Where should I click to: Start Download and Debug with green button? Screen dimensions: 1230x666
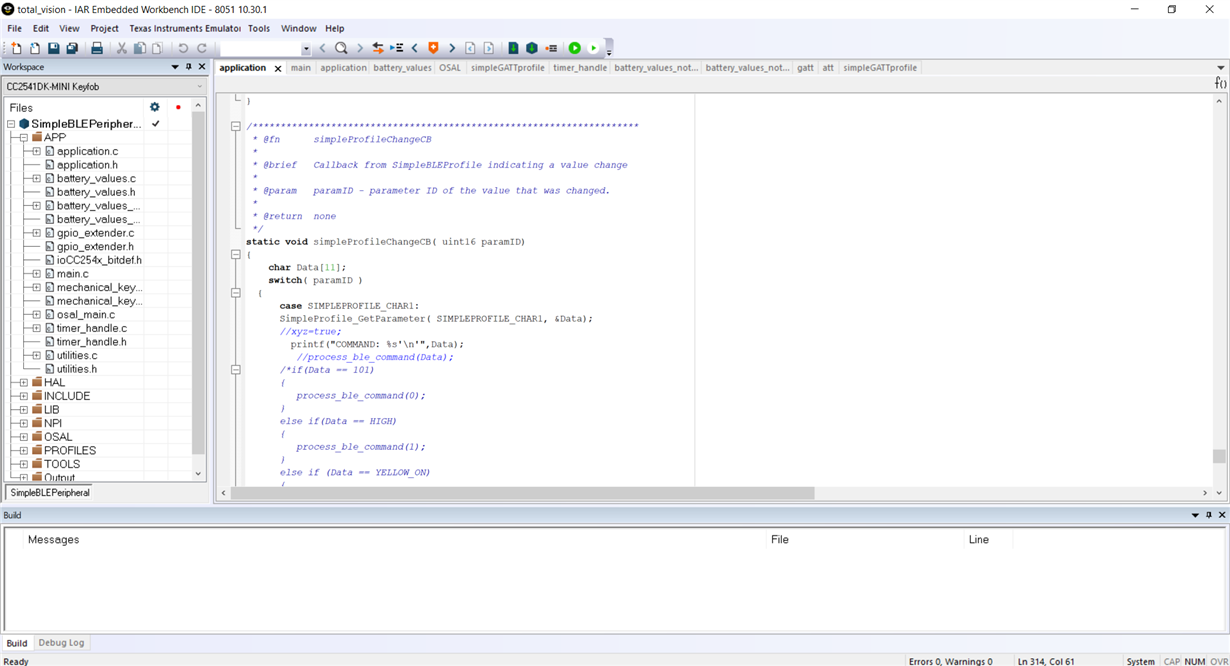tap(575, 48)
